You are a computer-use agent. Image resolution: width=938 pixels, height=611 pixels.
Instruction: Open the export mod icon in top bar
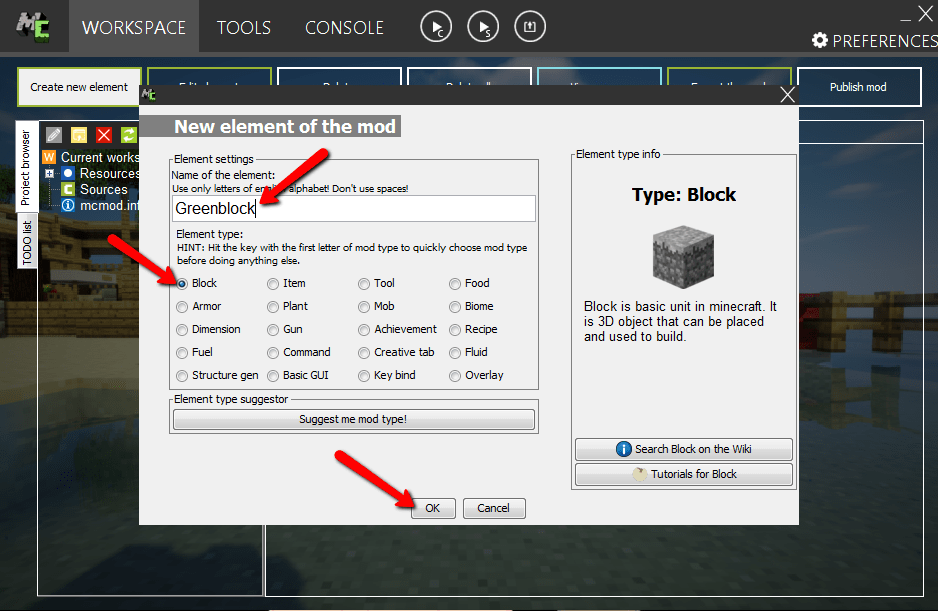pos(530,27)
